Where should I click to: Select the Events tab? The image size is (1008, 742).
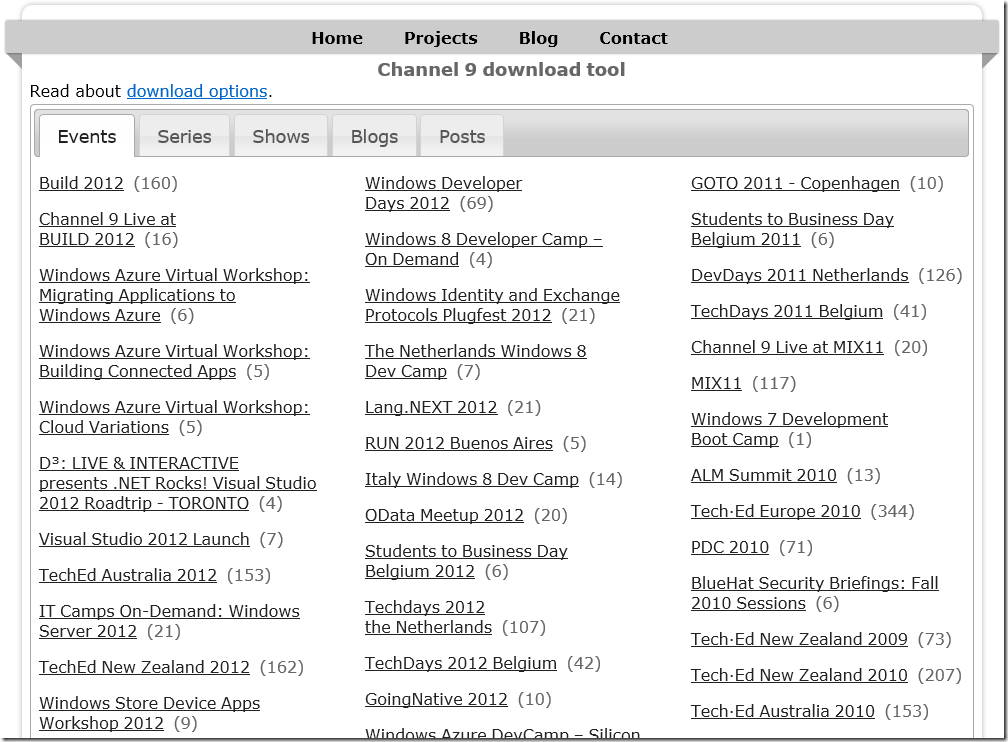click(87, 136)
